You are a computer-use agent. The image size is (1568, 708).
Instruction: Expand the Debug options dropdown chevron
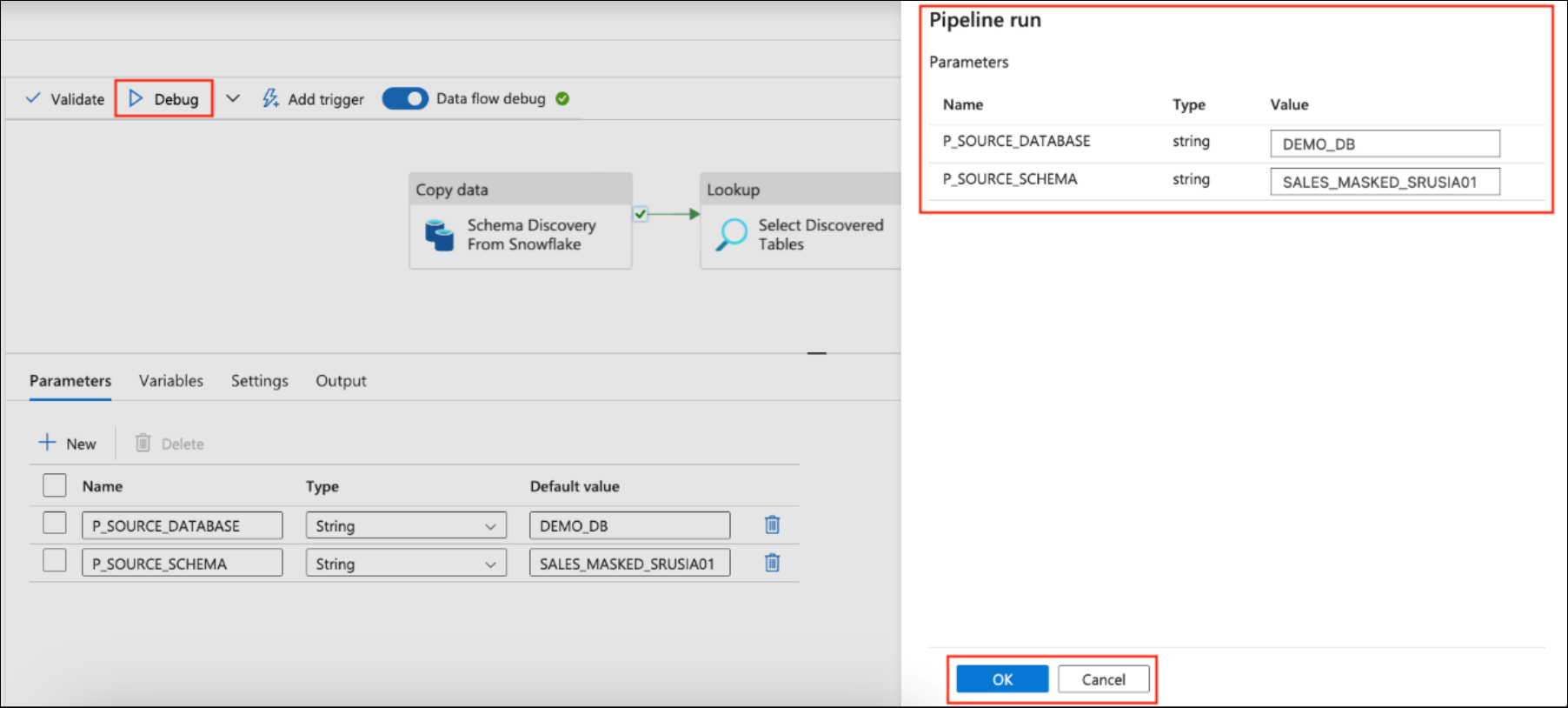[233, 98]
